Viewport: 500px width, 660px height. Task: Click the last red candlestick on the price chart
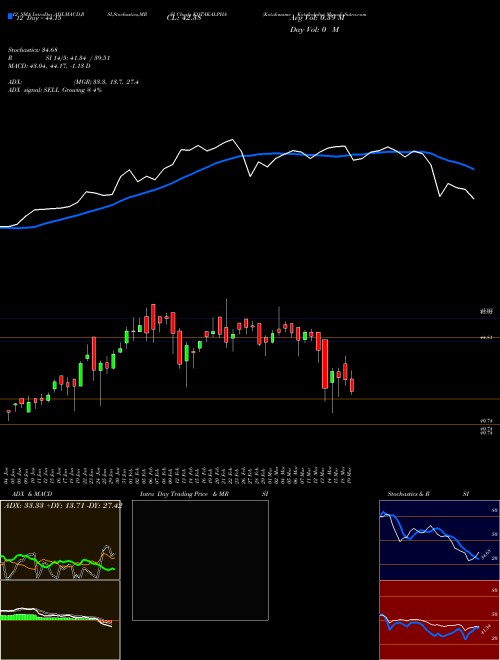352,386
